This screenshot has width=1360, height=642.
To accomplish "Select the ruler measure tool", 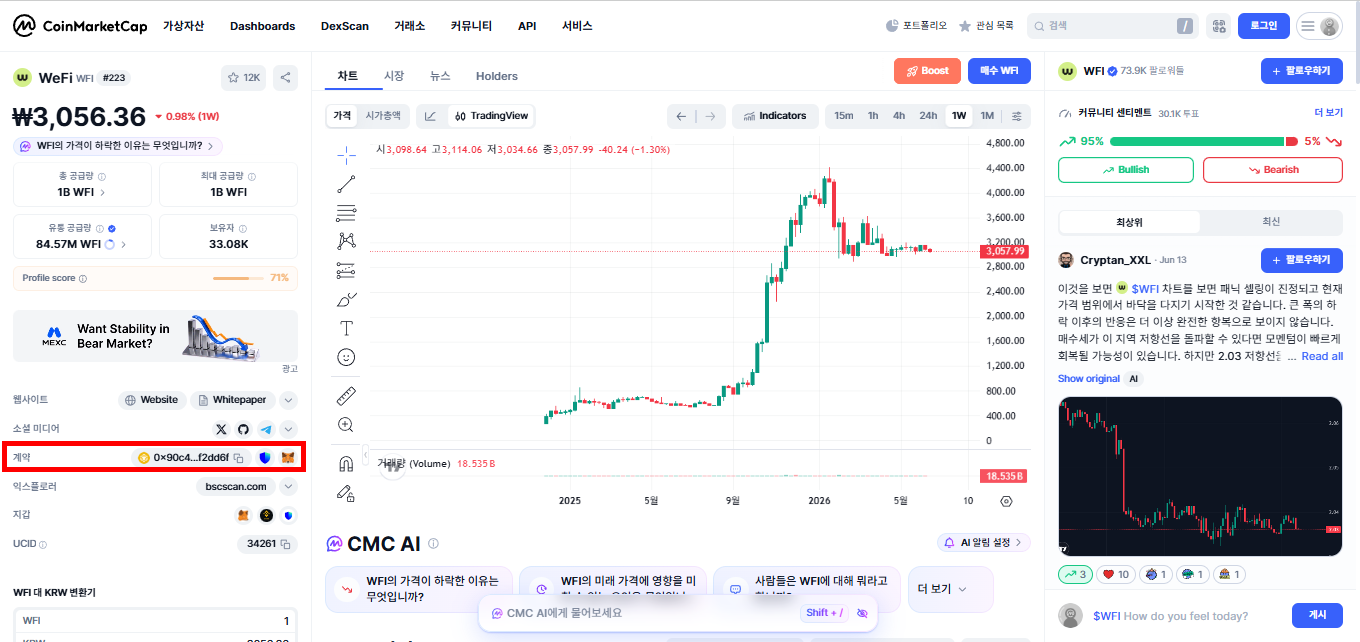I will tap(347, 395).
